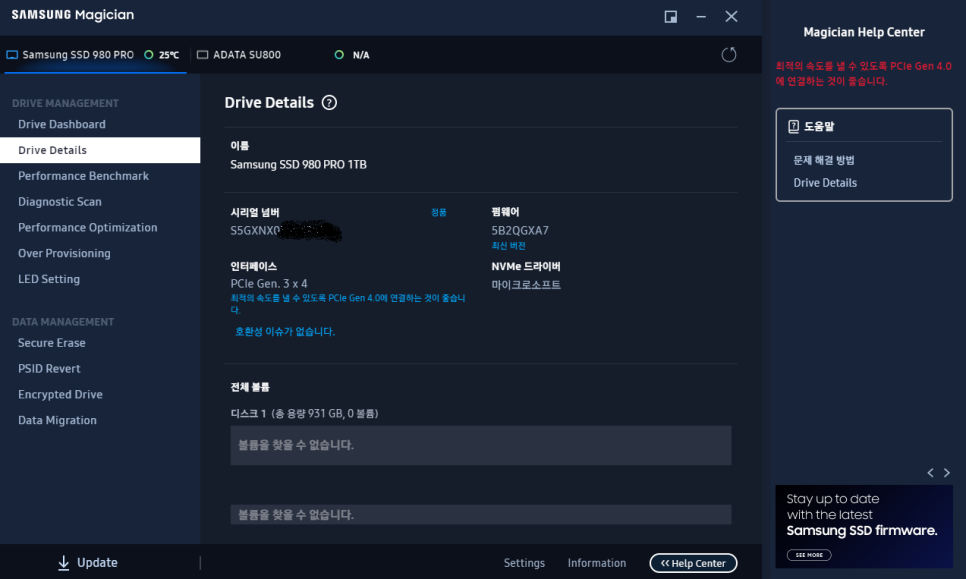Open PSID Revert
The height and width of the screenshot is (579, 966).
49,369
